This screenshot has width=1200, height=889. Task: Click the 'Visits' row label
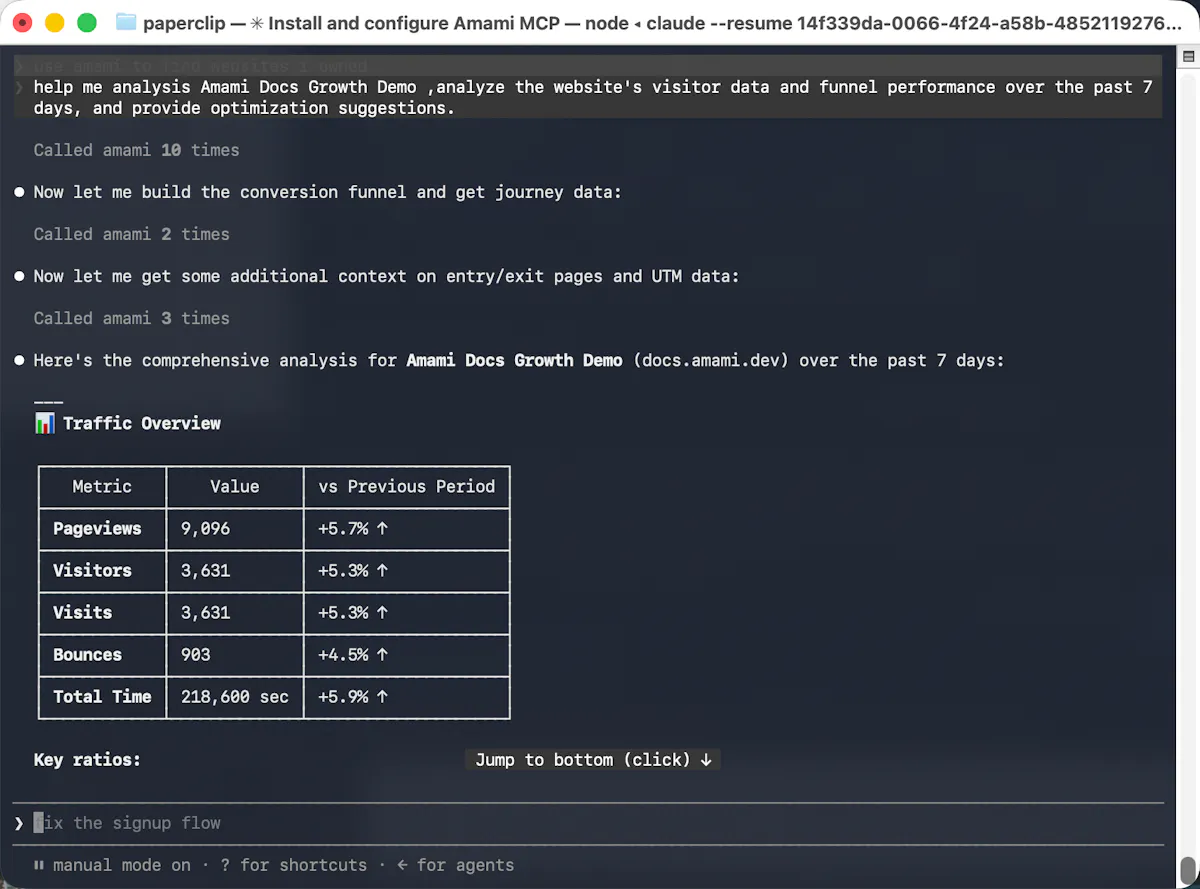pyautogui.click(x=82, y=613)
